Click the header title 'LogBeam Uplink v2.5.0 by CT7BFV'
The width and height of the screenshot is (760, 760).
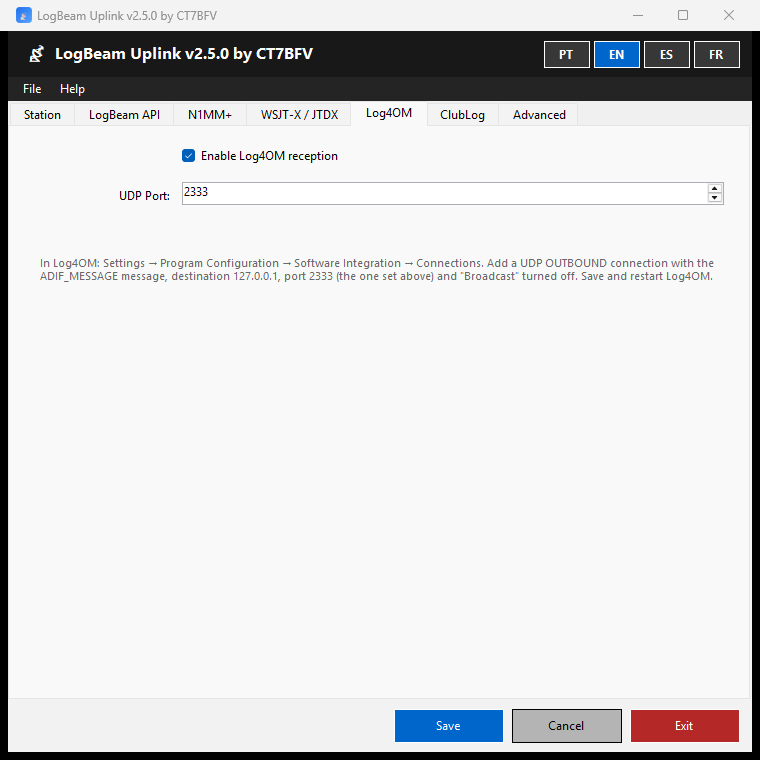[x=184, y=54]
